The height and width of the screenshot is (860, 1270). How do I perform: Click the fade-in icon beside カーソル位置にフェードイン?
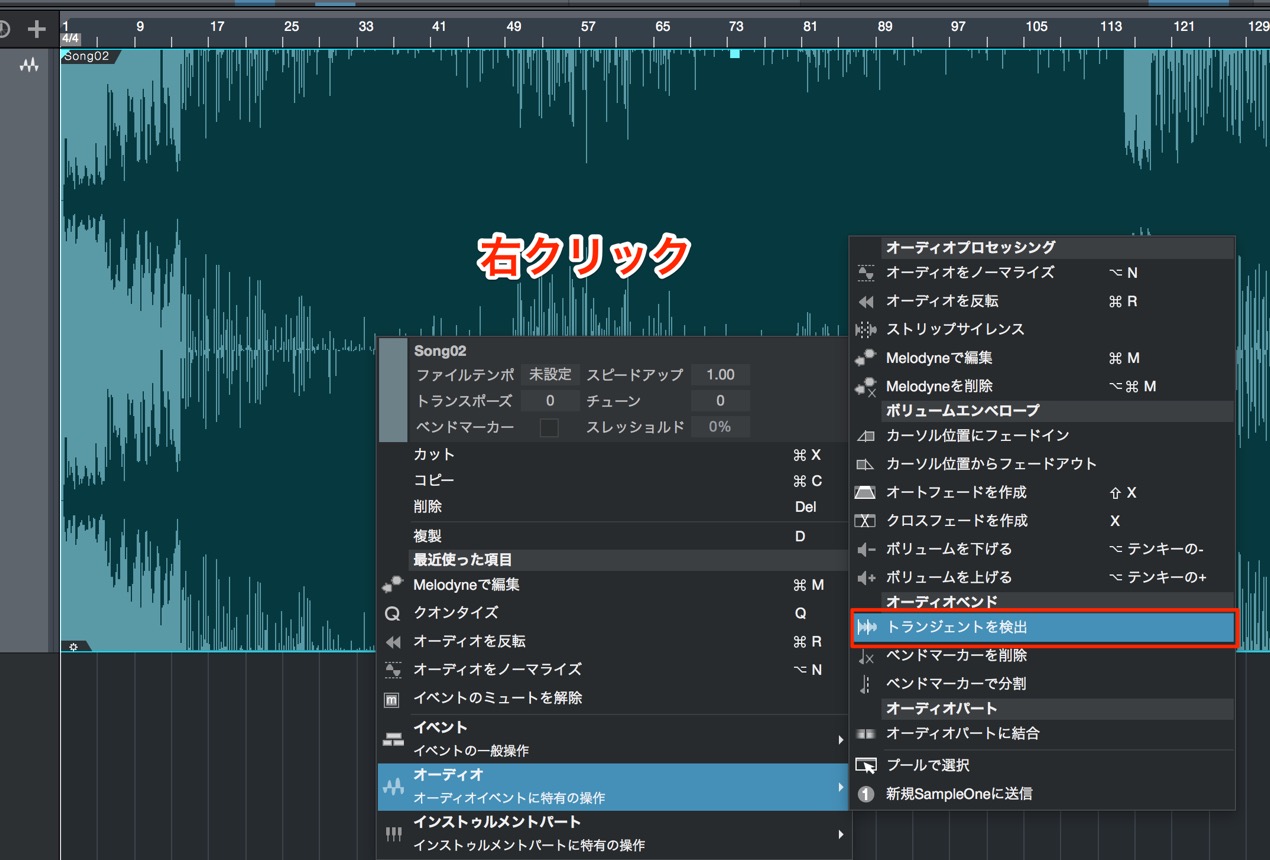pos(866,436)
